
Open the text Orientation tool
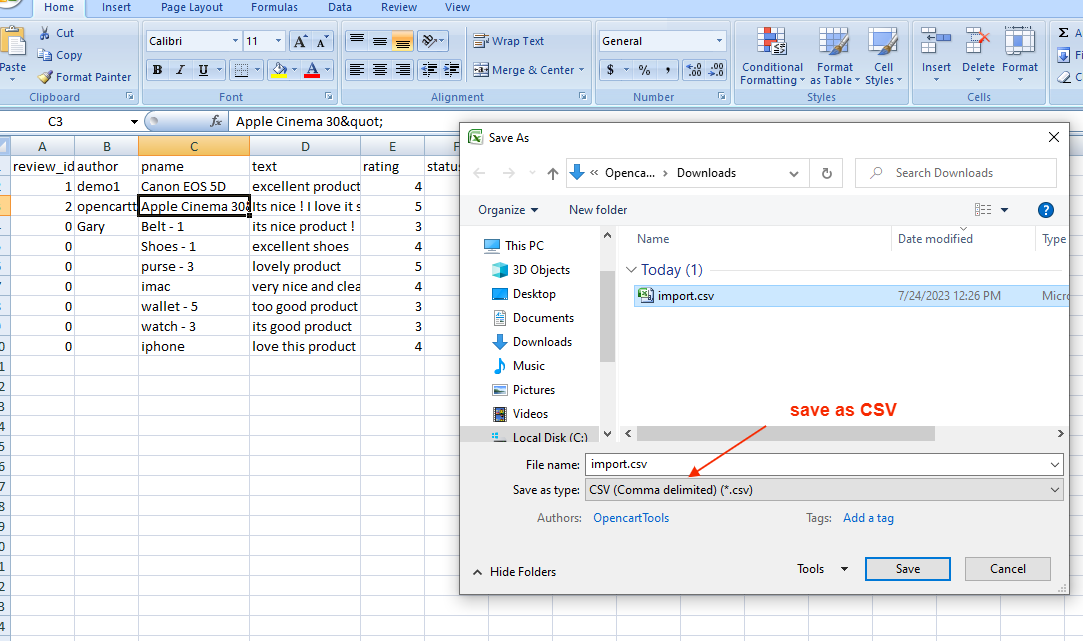tap(428, 41)
